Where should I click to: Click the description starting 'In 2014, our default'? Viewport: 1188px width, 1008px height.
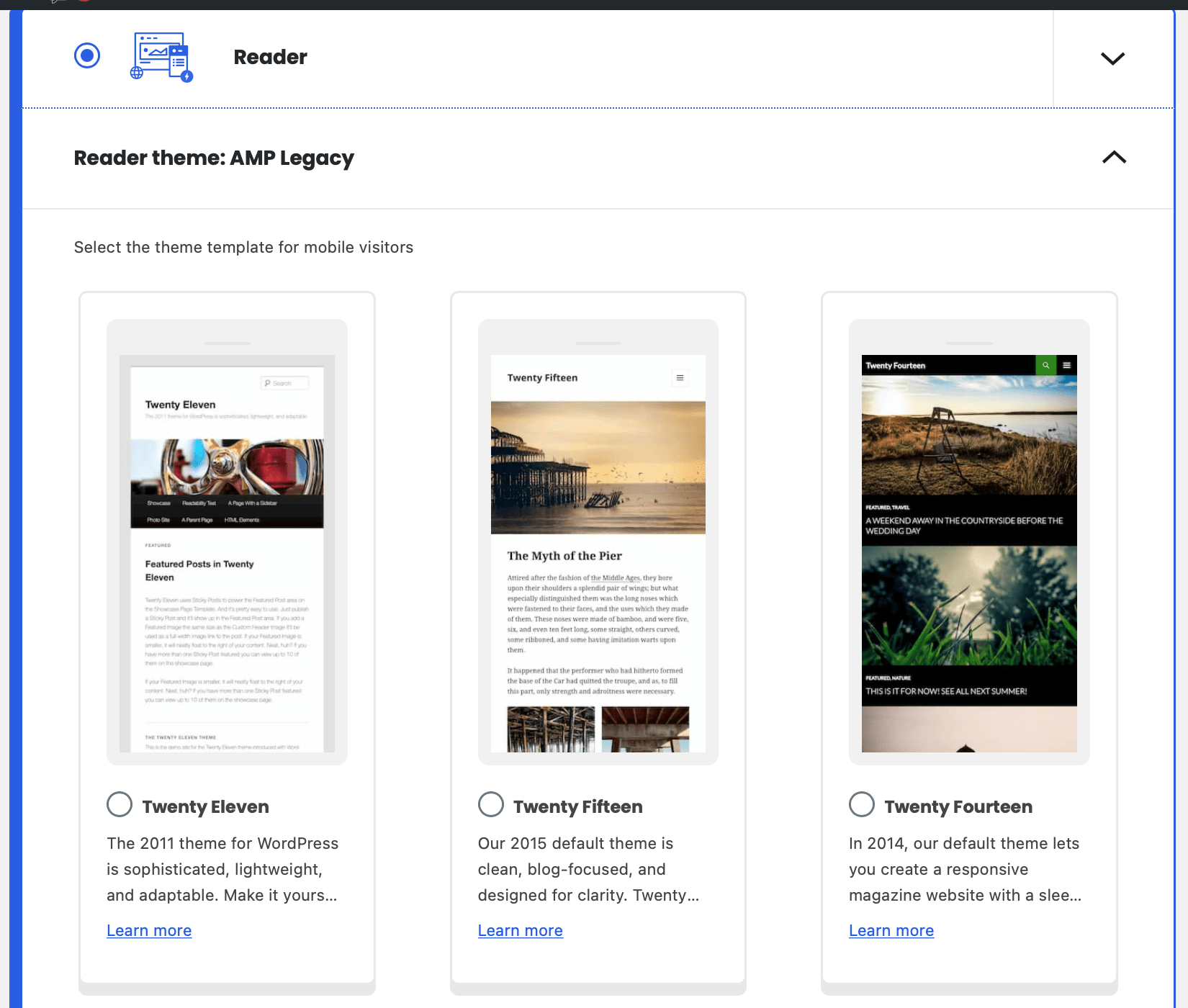965,869
